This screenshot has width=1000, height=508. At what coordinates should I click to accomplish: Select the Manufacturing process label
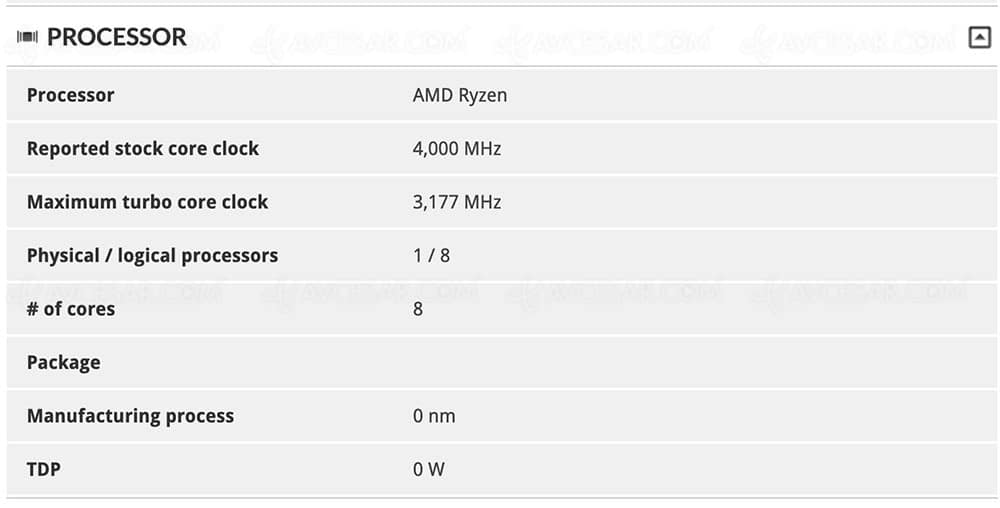pyautogui.click(x=130, y=416)
